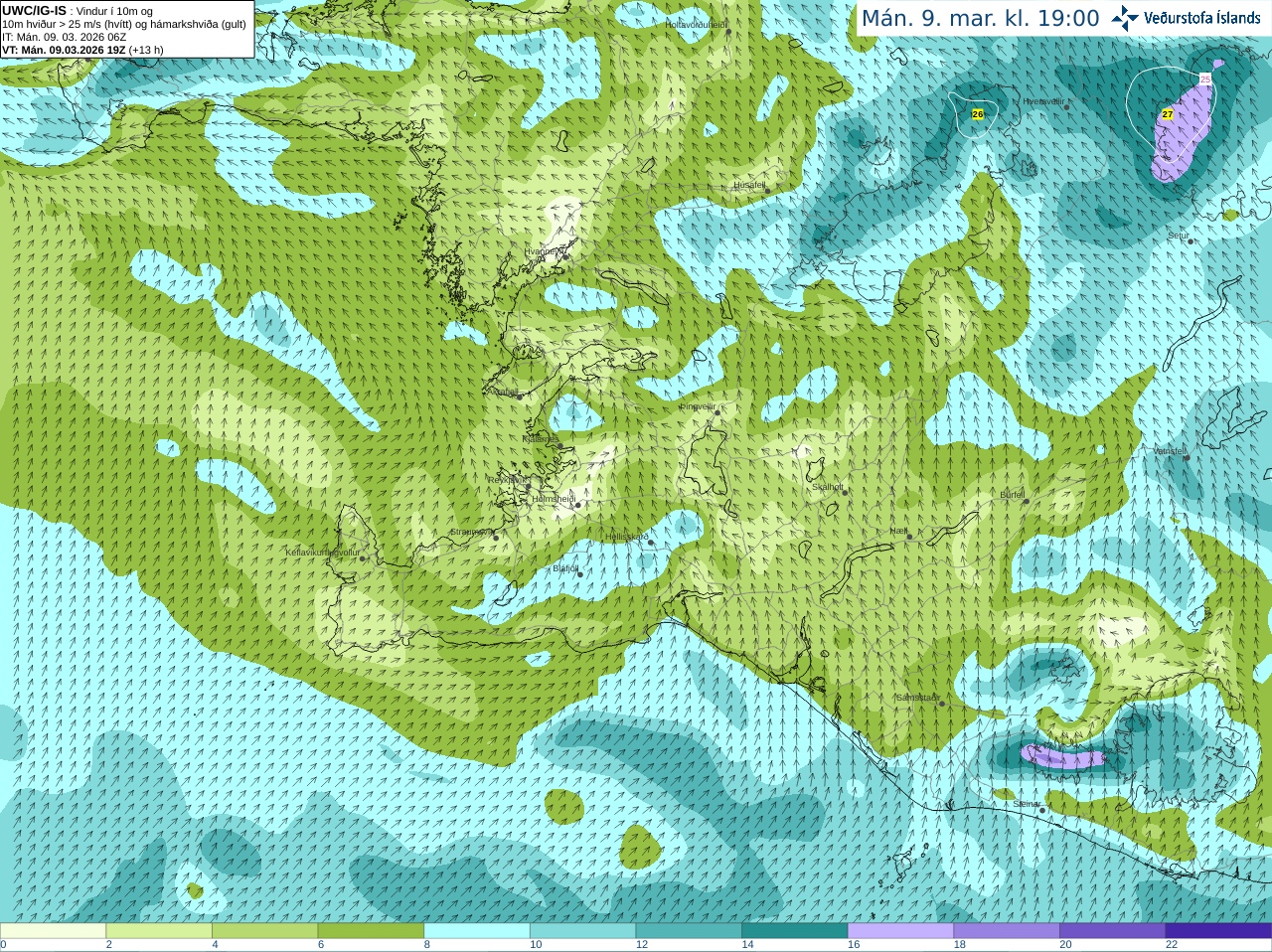This screenshot has height=952, width=1272.
Task: Select the Hæll station dot
Action: click(x=909, y=537)
